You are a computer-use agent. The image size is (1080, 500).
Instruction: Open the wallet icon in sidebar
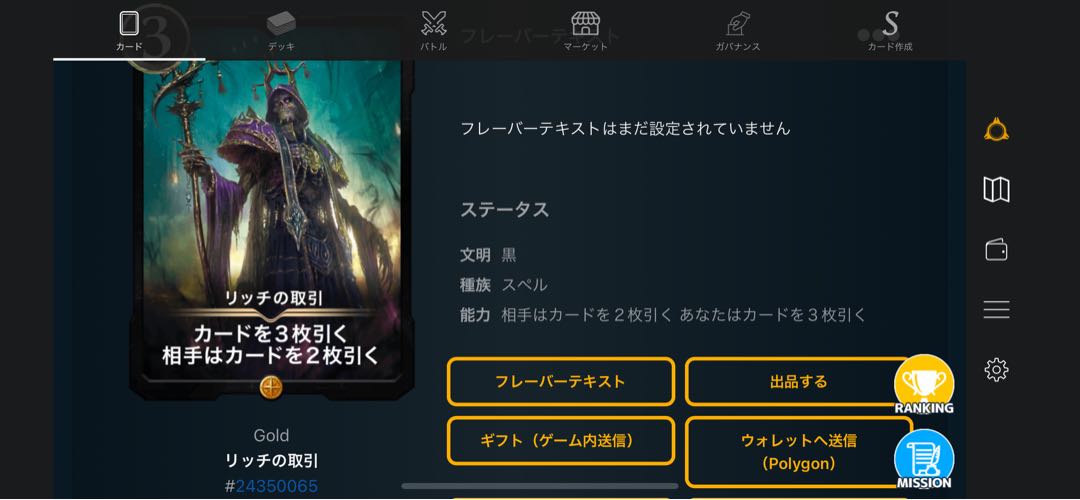click(997, 249)
